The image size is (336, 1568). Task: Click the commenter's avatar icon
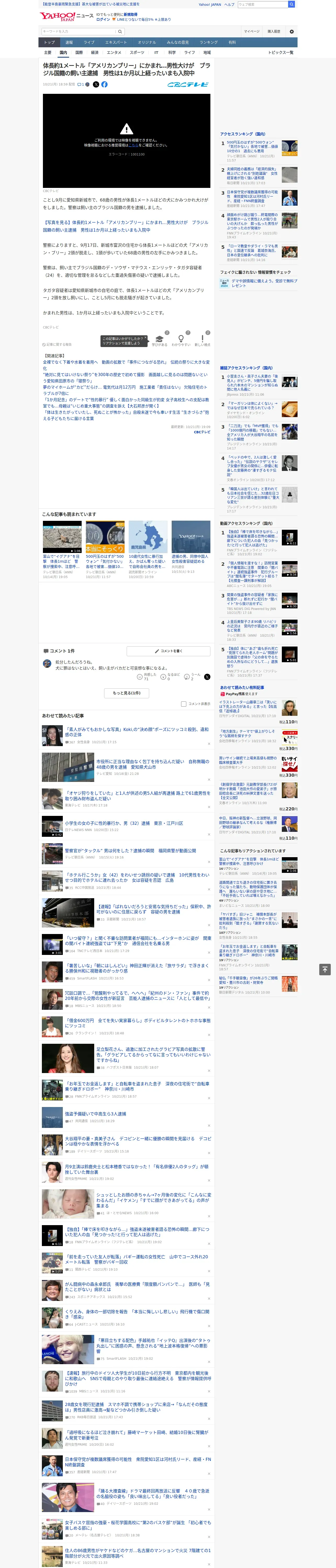pyautogui.click(x=47, y=664)
